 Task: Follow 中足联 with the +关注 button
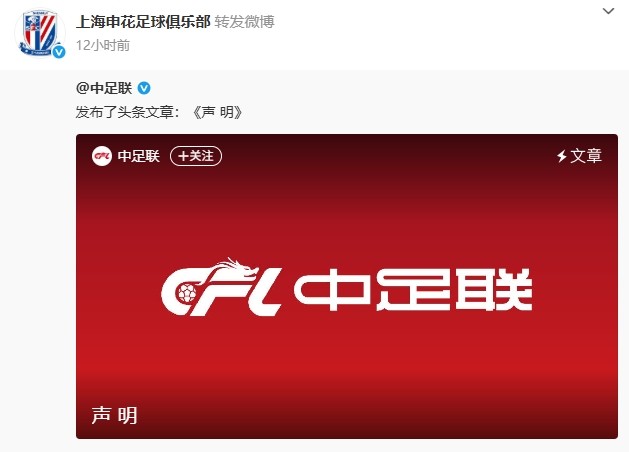(196, 156)
